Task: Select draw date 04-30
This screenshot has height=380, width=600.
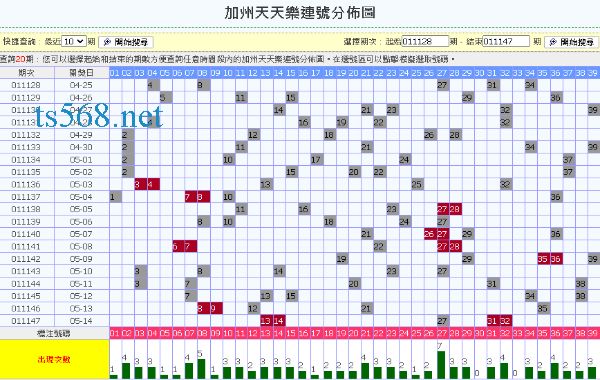Action: 81,147
